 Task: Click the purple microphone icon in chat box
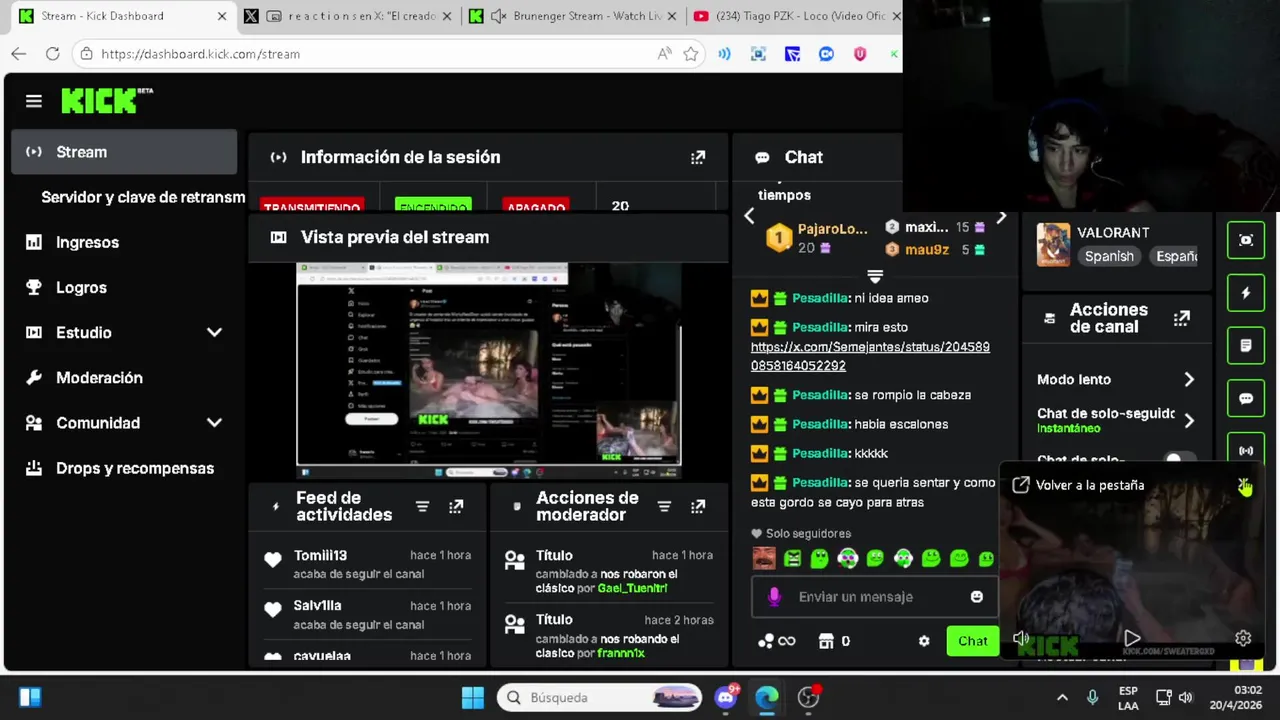pos(773,597)
